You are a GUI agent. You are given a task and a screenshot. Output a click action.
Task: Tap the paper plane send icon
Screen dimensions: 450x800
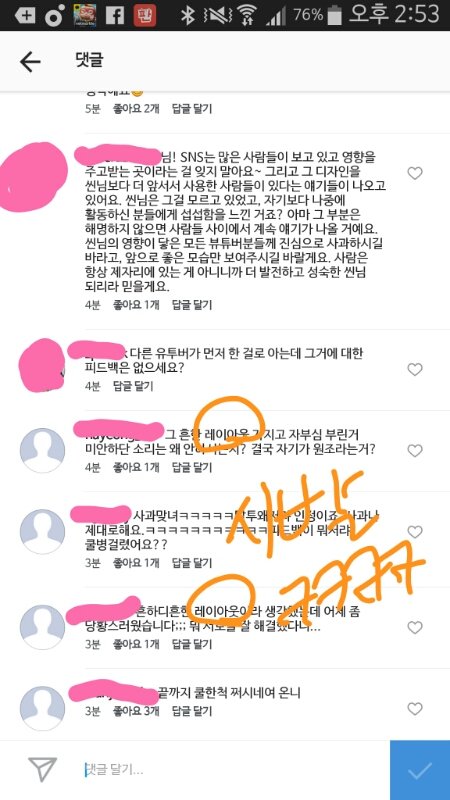(42, 769)
